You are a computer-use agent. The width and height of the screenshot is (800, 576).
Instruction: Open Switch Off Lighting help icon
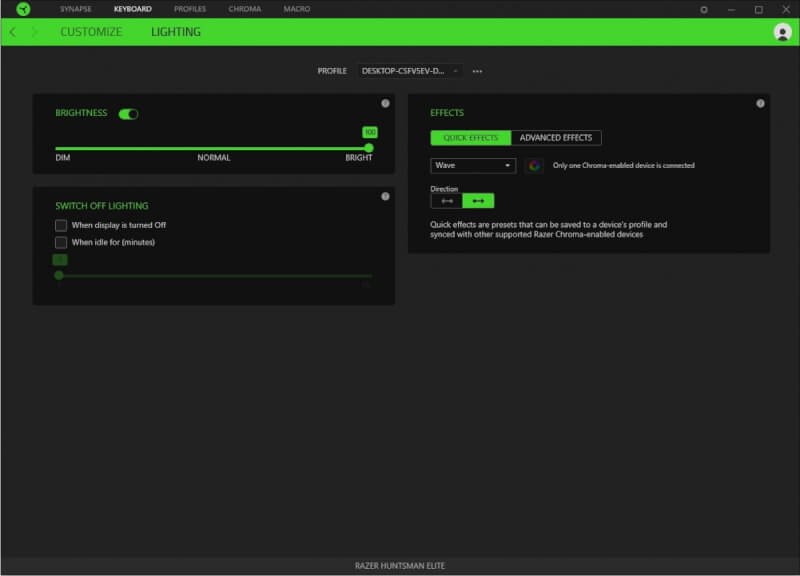point(385,196)
